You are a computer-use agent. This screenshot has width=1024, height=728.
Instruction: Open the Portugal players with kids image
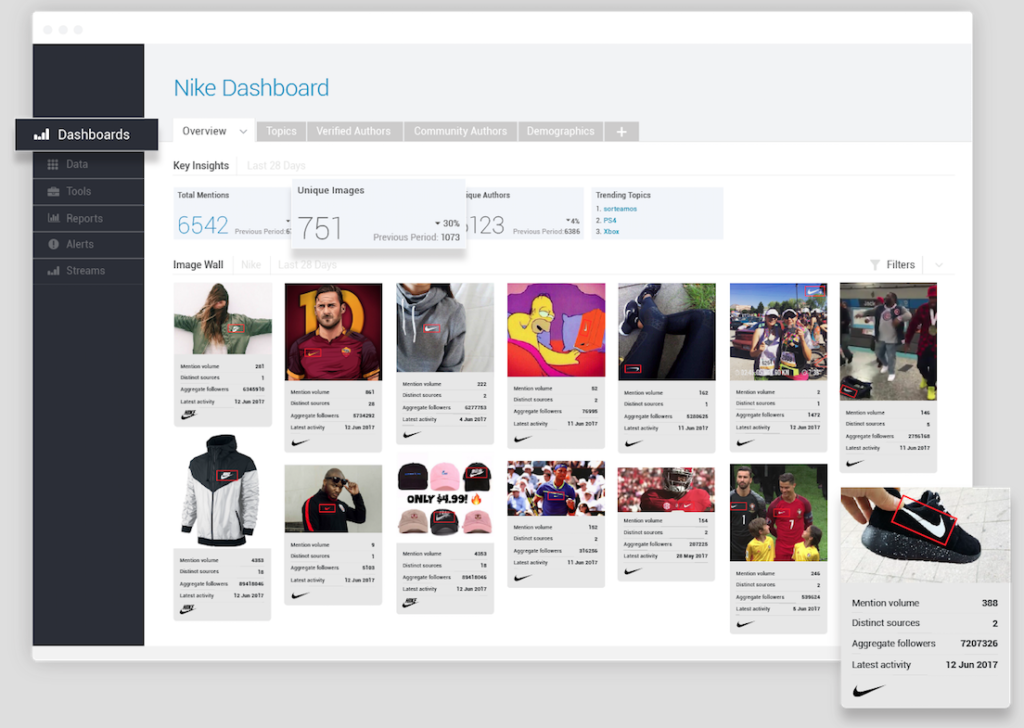coord(778,513)
